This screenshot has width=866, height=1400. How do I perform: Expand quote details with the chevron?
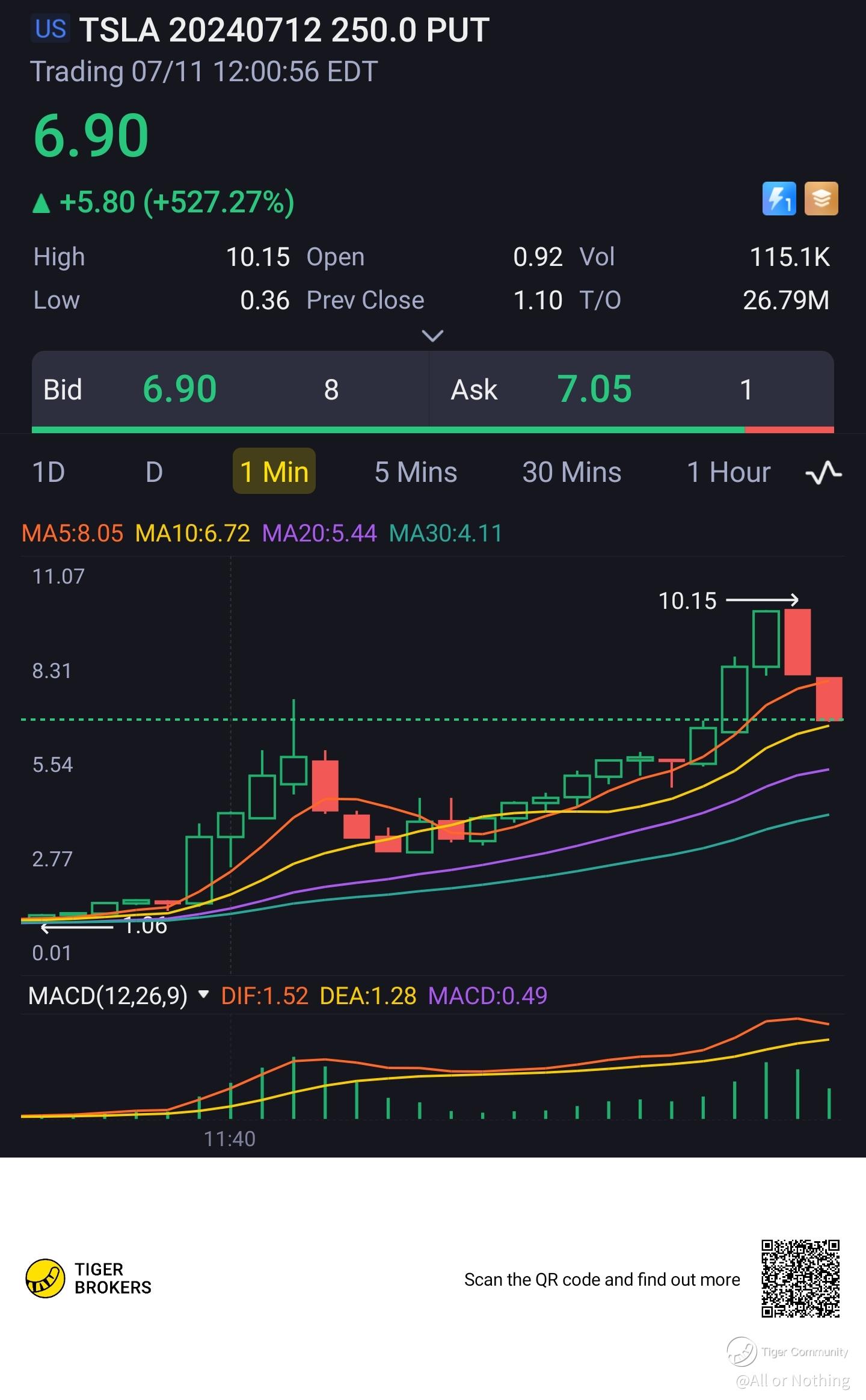point(432,335)
